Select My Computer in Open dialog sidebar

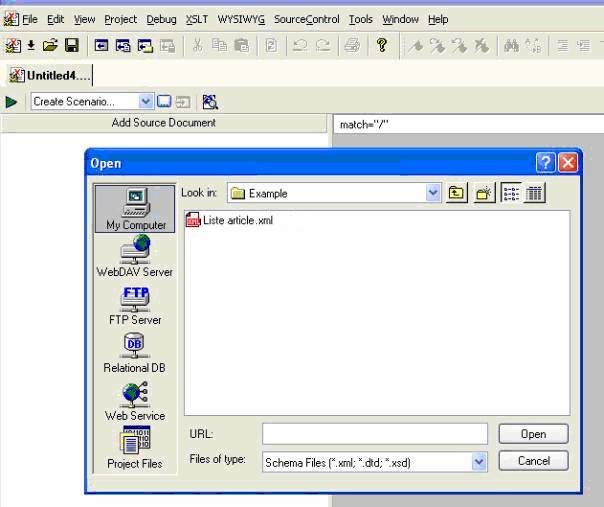coord(135,209)
